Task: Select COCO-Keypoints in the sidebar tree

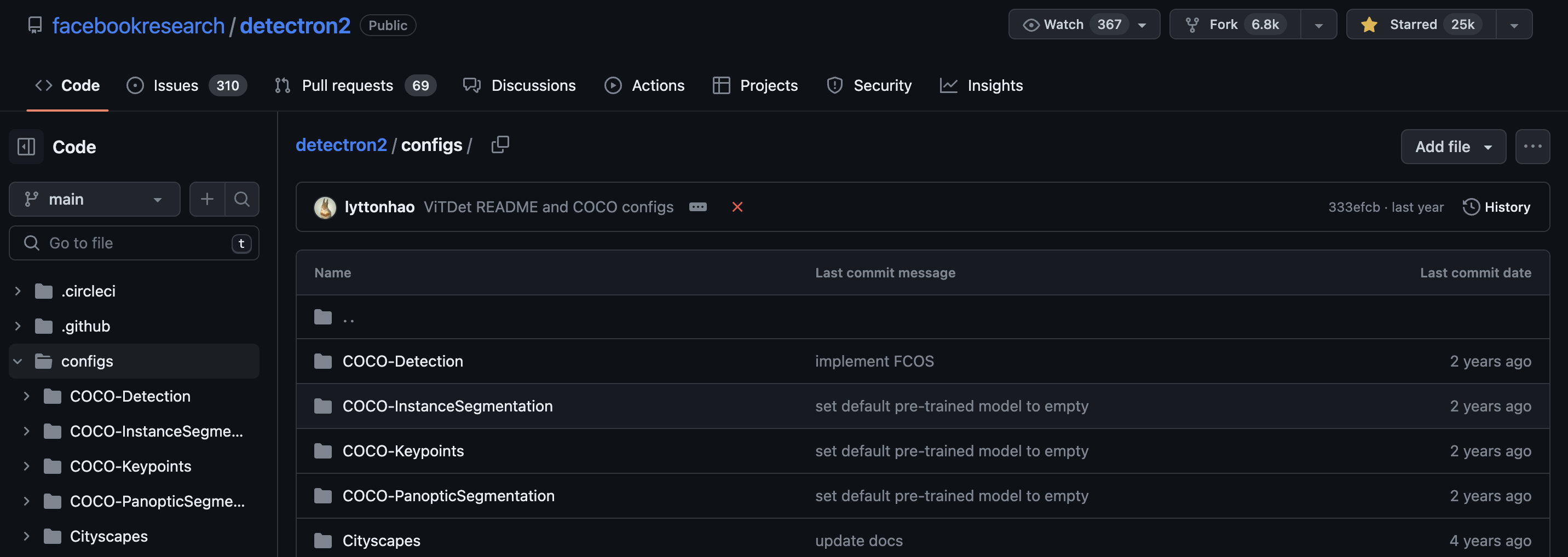Action: pyautogui.click(x=130, y=466)
